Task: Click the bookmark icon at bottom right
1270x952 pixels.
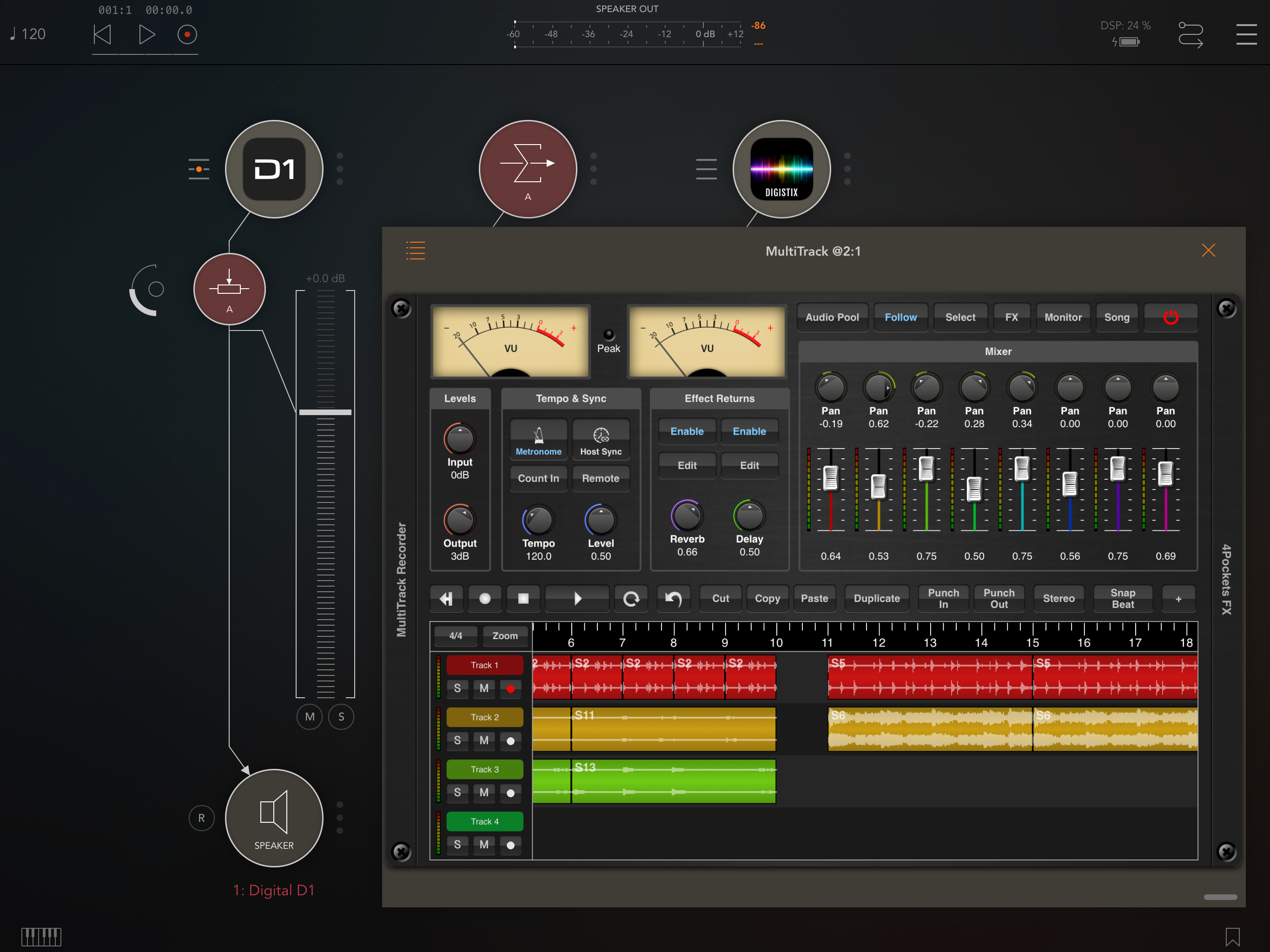Action: tap(1232, 936)
